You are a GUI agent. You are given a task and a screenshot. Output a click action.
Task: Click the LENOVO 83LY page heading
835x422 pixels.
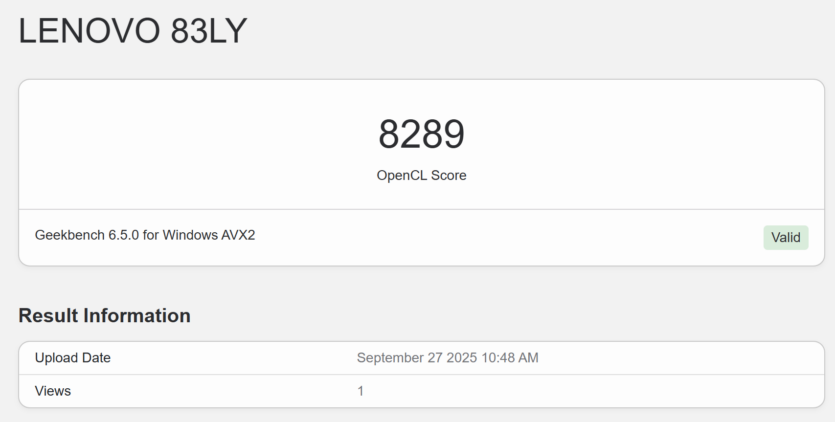coord(133,31)
